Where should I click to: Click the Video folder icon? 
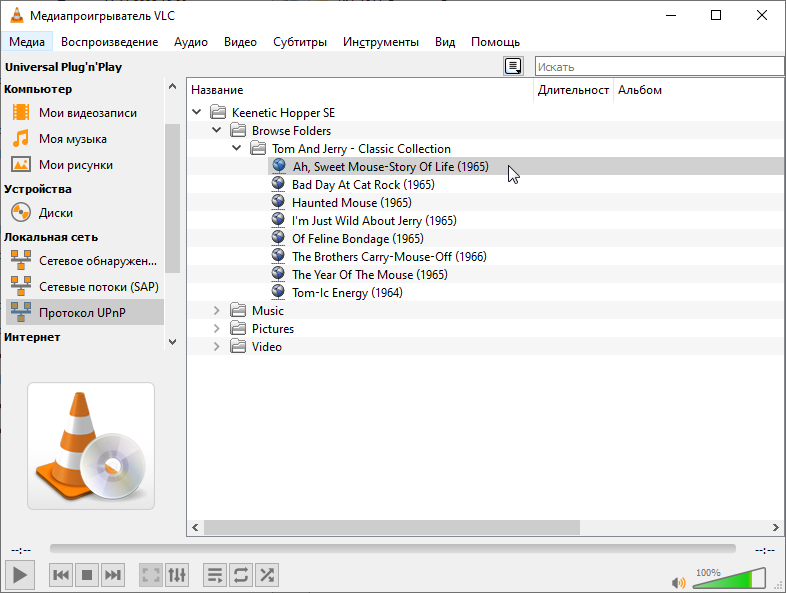tap(238, 347)
